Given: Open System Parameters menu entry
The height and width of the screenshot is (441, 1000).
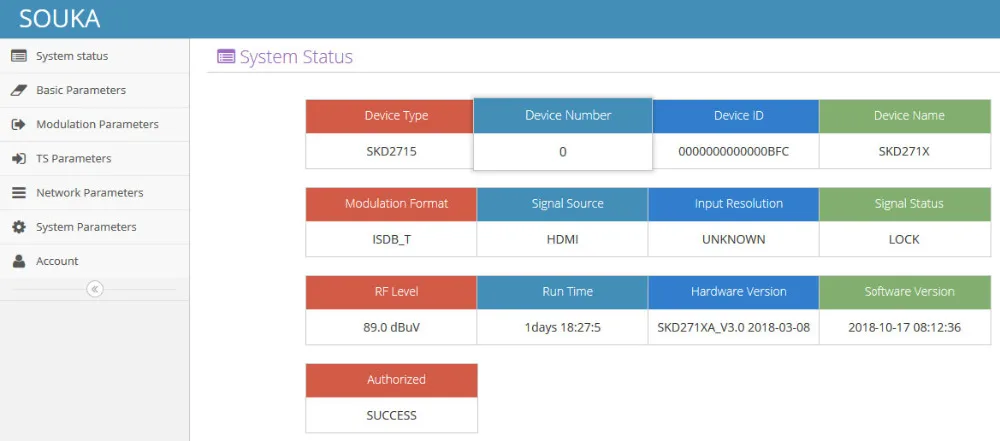Looking at the screenshot, I should click(x=94, y=227).
